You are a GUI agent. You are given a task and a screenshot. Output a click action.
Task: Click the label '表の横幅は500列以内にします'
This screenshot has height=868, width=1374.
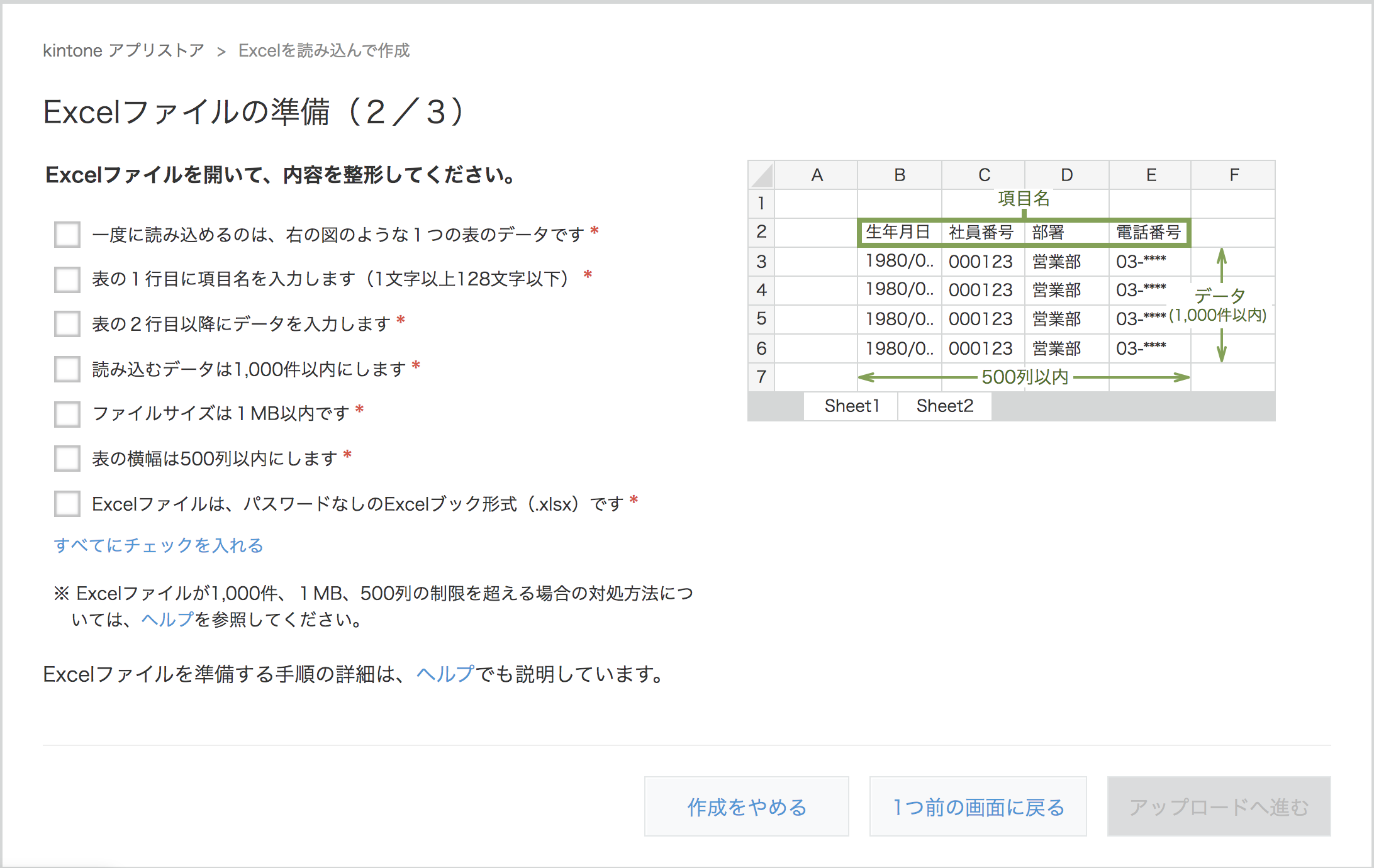(x=215, y=459)
